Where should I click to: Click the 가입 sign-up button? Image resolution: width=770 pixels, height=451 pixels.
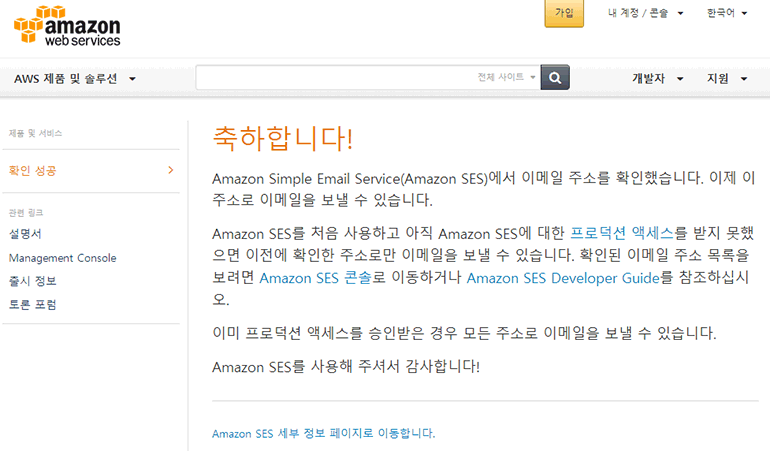(563, 14)
